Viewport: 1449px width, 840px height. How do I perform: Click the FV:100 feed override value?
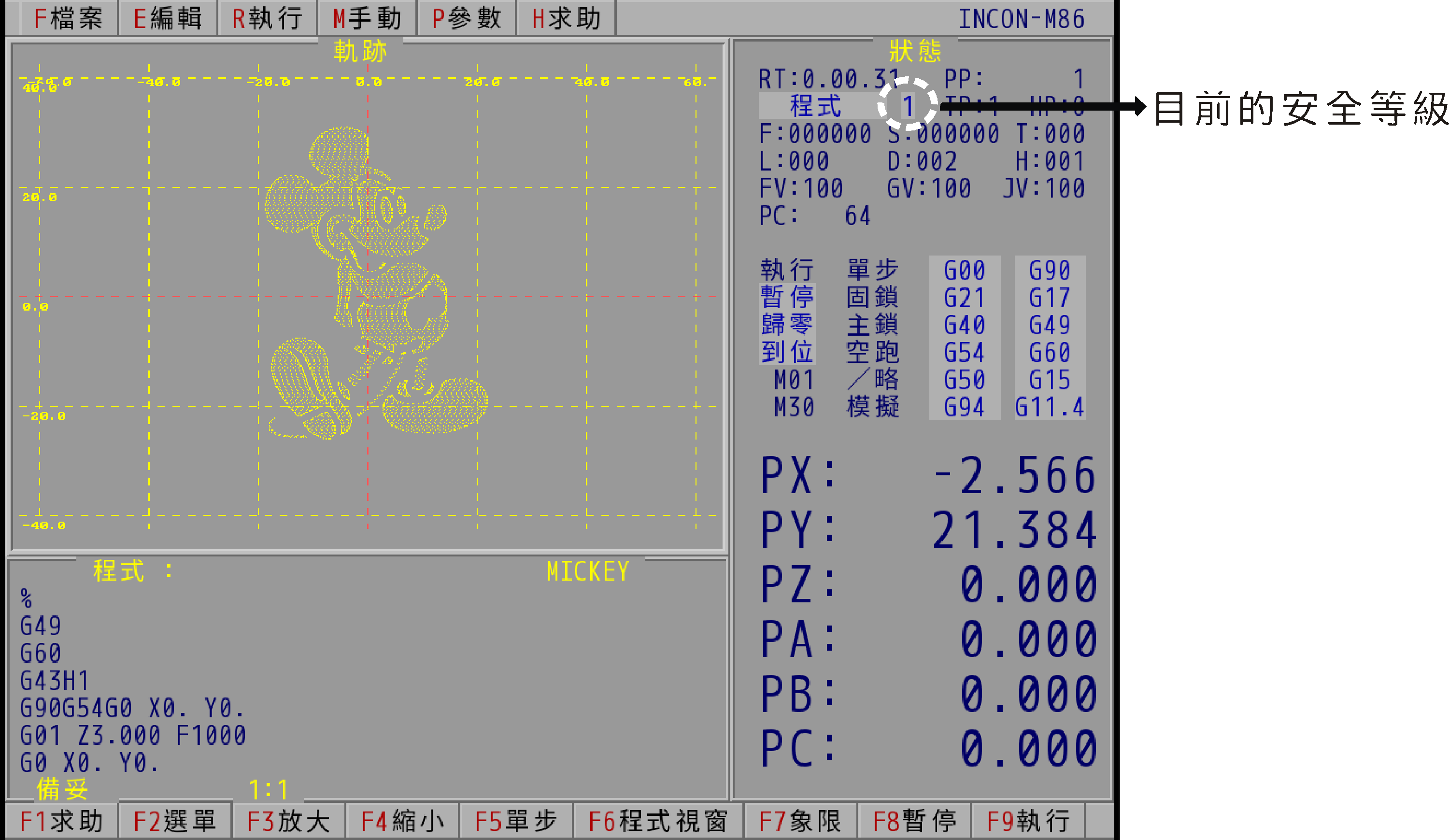pos(801,188)
